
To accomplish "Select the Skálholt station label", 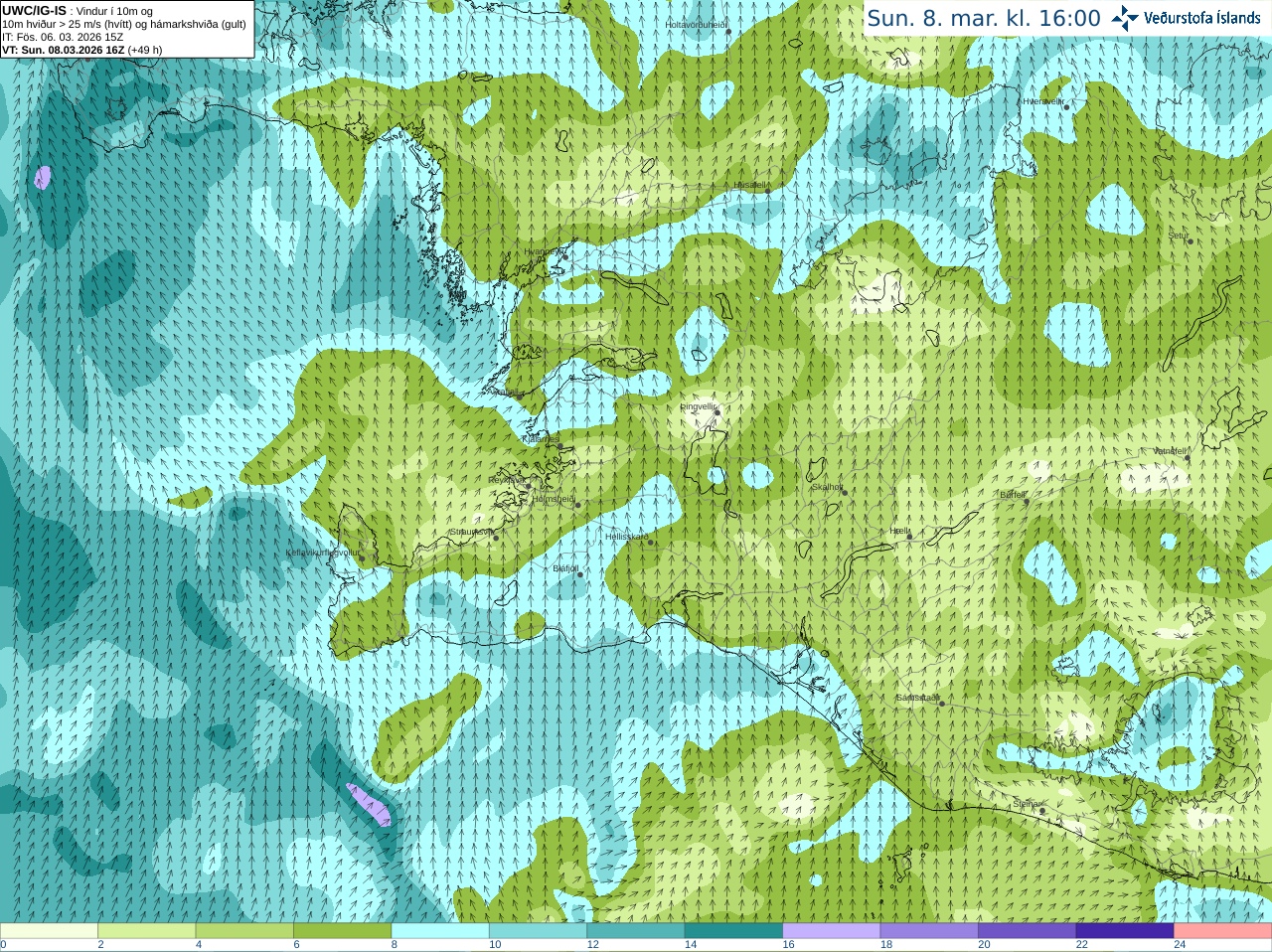I will click(827, 487).
